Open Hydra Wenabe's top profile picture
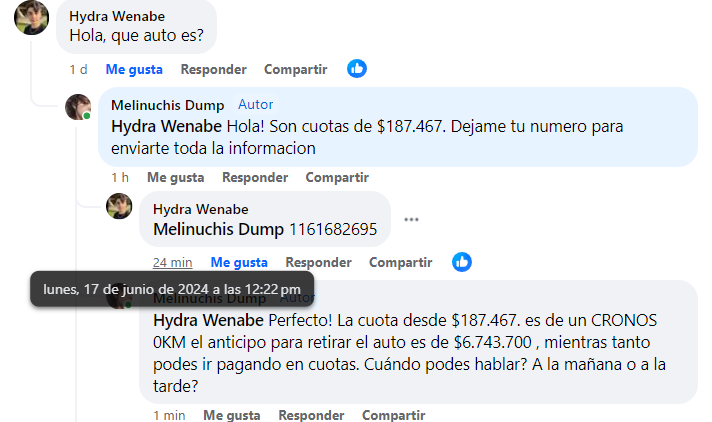Image resolution: width=712 pixels, height=422 pixels. tap(31, 17)
